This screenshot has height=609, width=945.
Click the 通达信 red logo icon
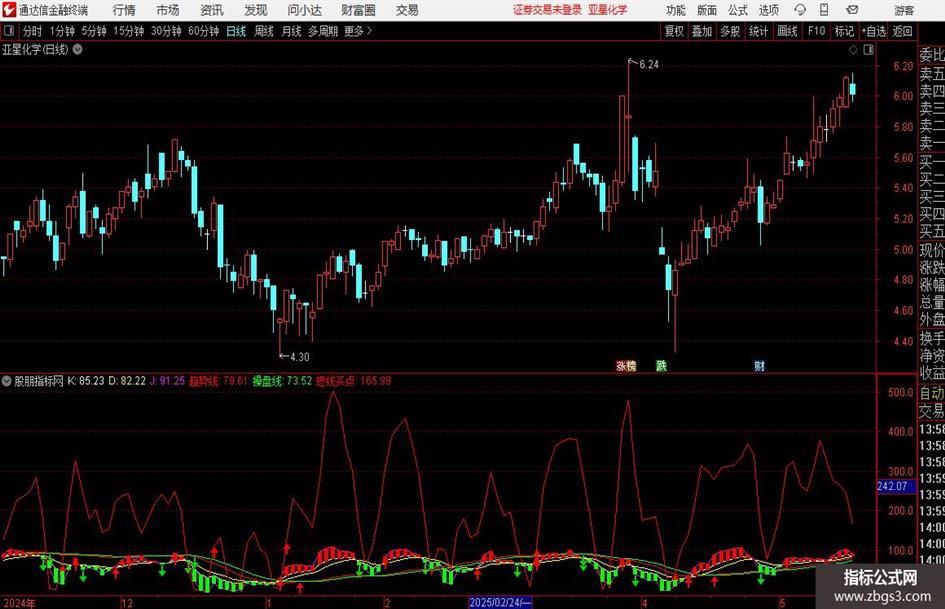pos(9,10)
